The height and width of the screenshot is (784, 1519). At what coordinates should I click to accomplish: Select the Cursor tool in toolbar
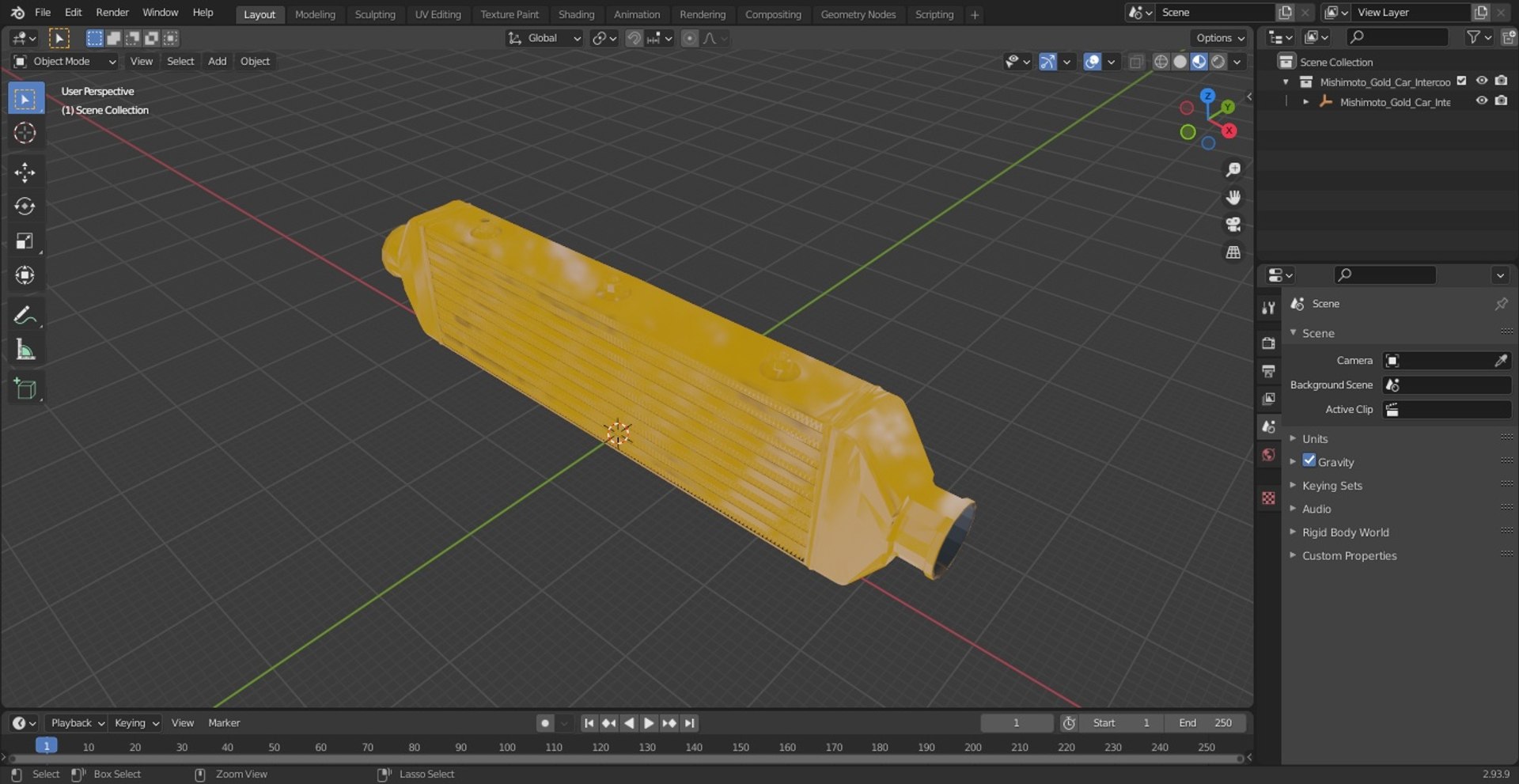[x=25, y=134]
